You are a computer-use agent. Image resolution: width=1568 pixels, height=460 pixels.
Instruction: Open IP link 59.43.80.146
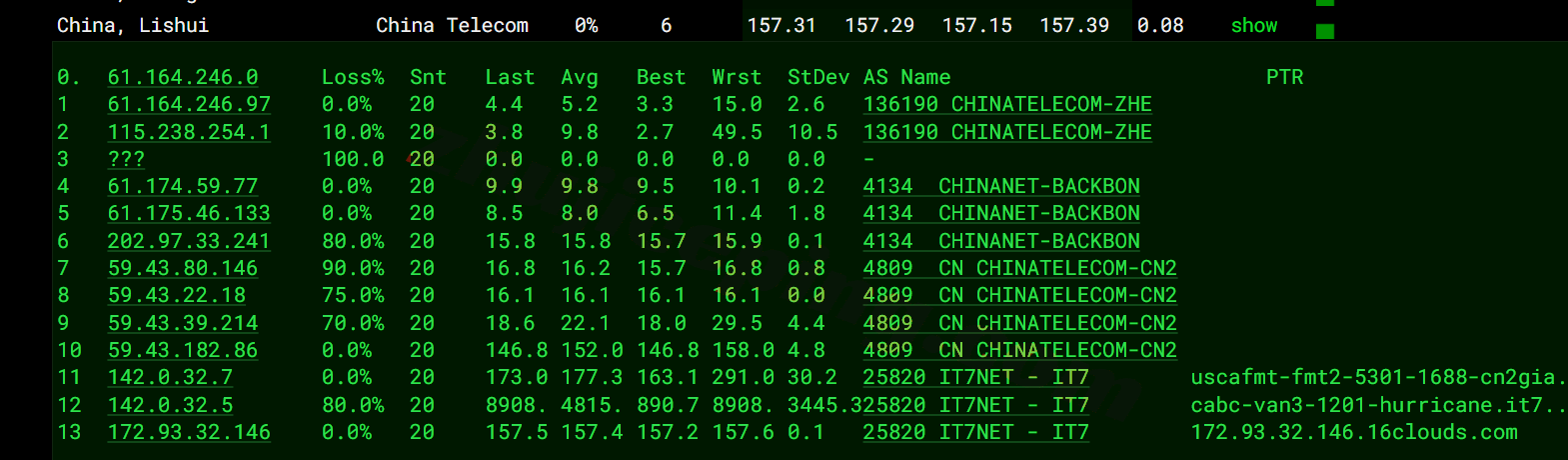[183, 268]
